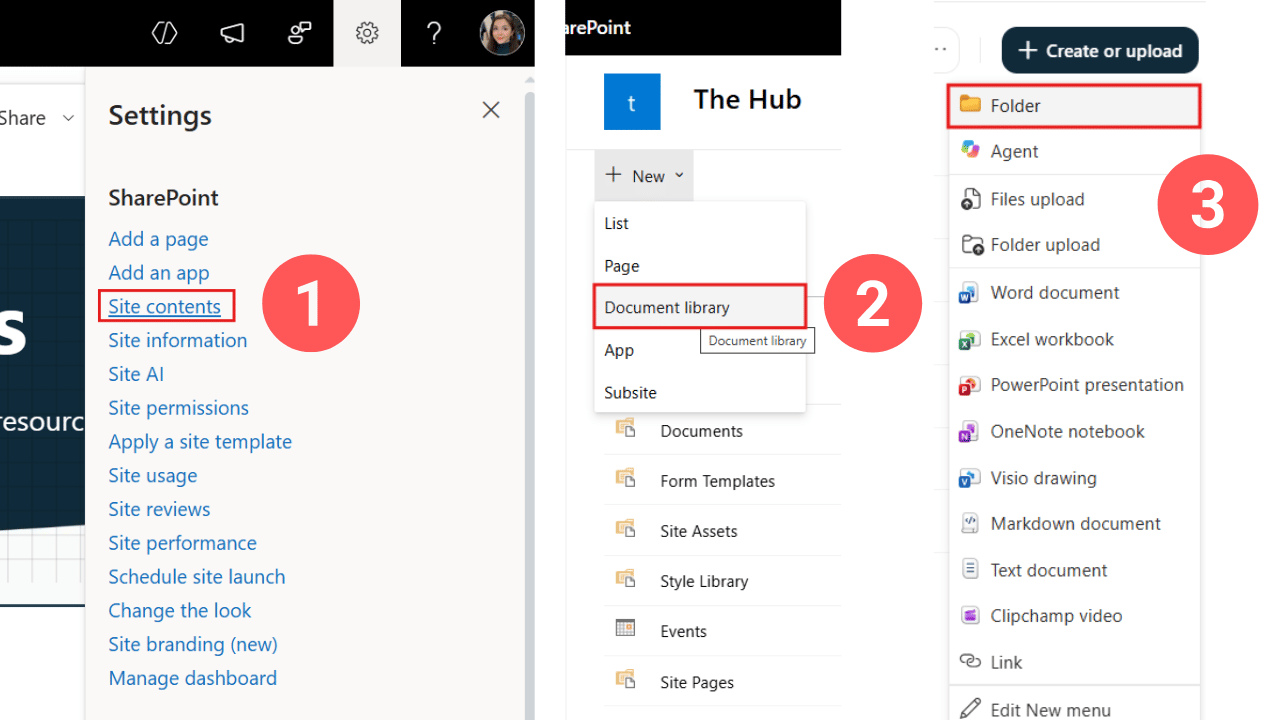Expand the Share dropdown chevron
The height and width of the screenshot is (720, 1280).
point(68,118)
